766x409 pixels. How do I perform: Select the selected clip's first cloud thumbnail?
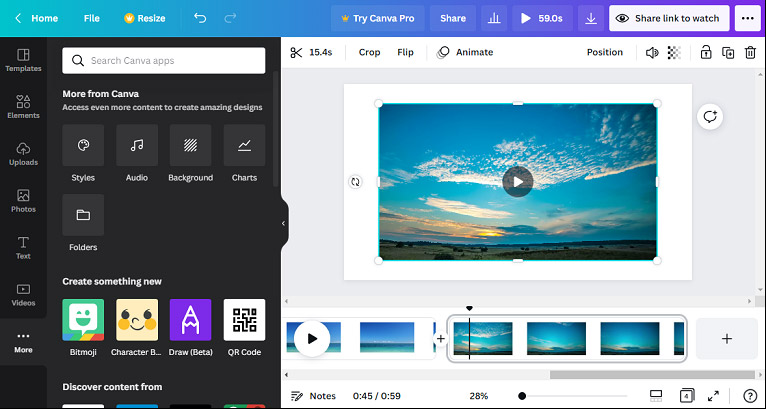[x=483, y=338]
